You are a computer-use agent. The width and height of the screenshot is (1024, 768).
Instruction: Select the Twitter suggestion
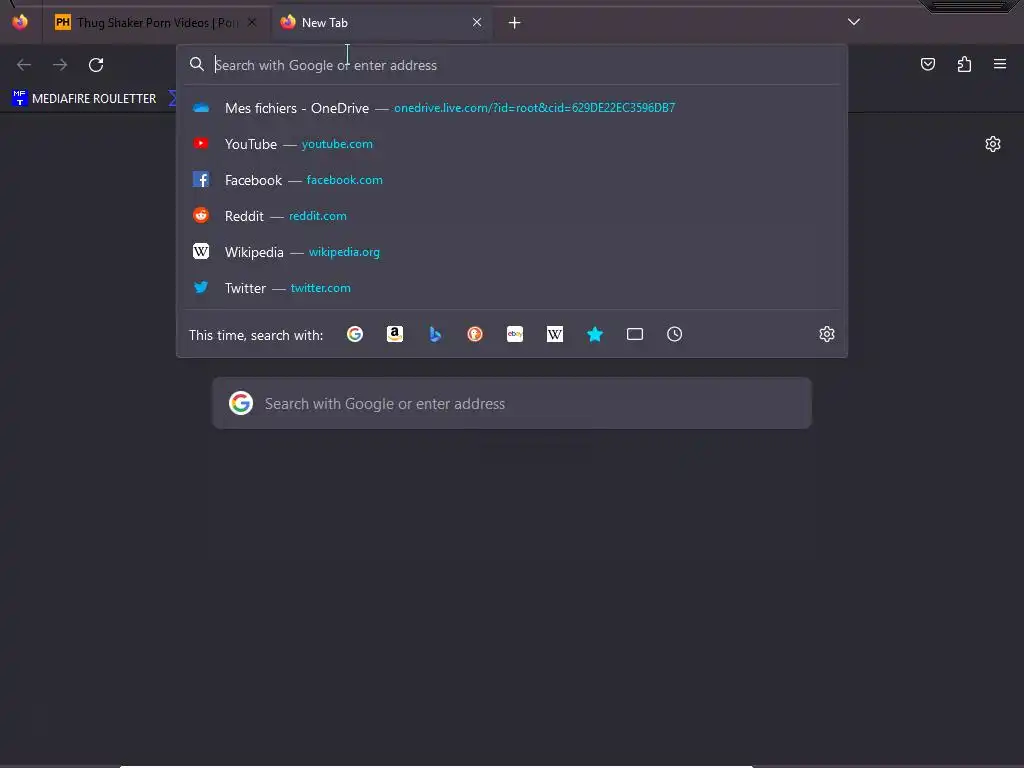point(512,287)
